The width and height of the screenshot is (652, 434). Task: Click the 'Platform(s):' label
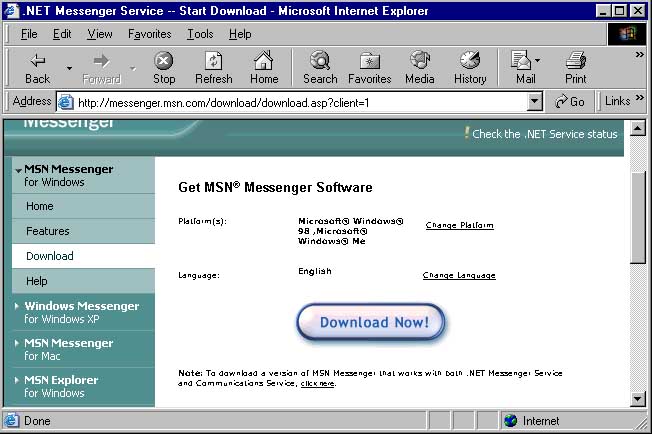coord(203,221)
